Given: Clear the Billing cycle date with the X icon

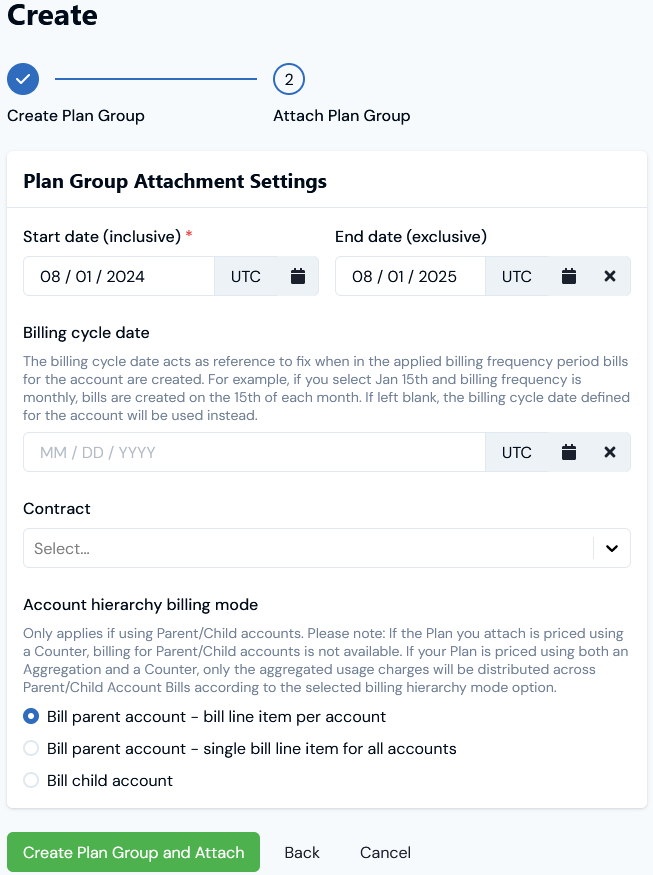Looking at the screenshot, I should tap(610, 452).
